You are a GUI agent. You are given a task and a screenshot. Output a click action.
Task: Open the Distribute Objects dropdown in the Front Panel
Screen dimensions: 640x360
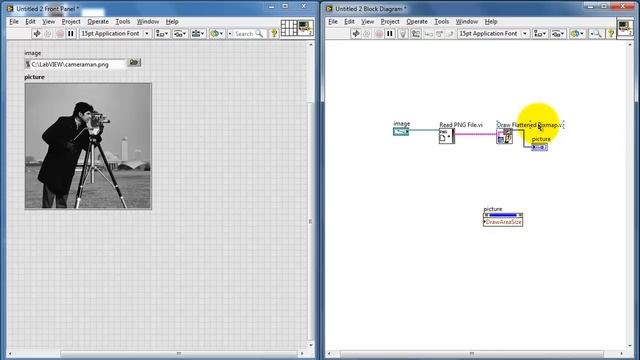point(180,33)
